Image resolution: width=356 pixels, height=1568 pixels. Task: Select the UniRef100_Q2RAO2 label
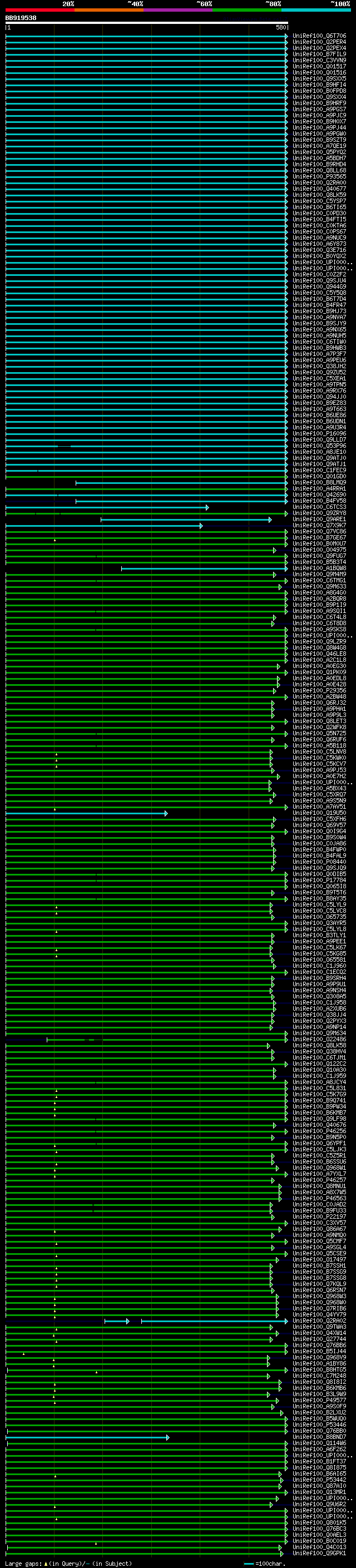pos(319,1321)
